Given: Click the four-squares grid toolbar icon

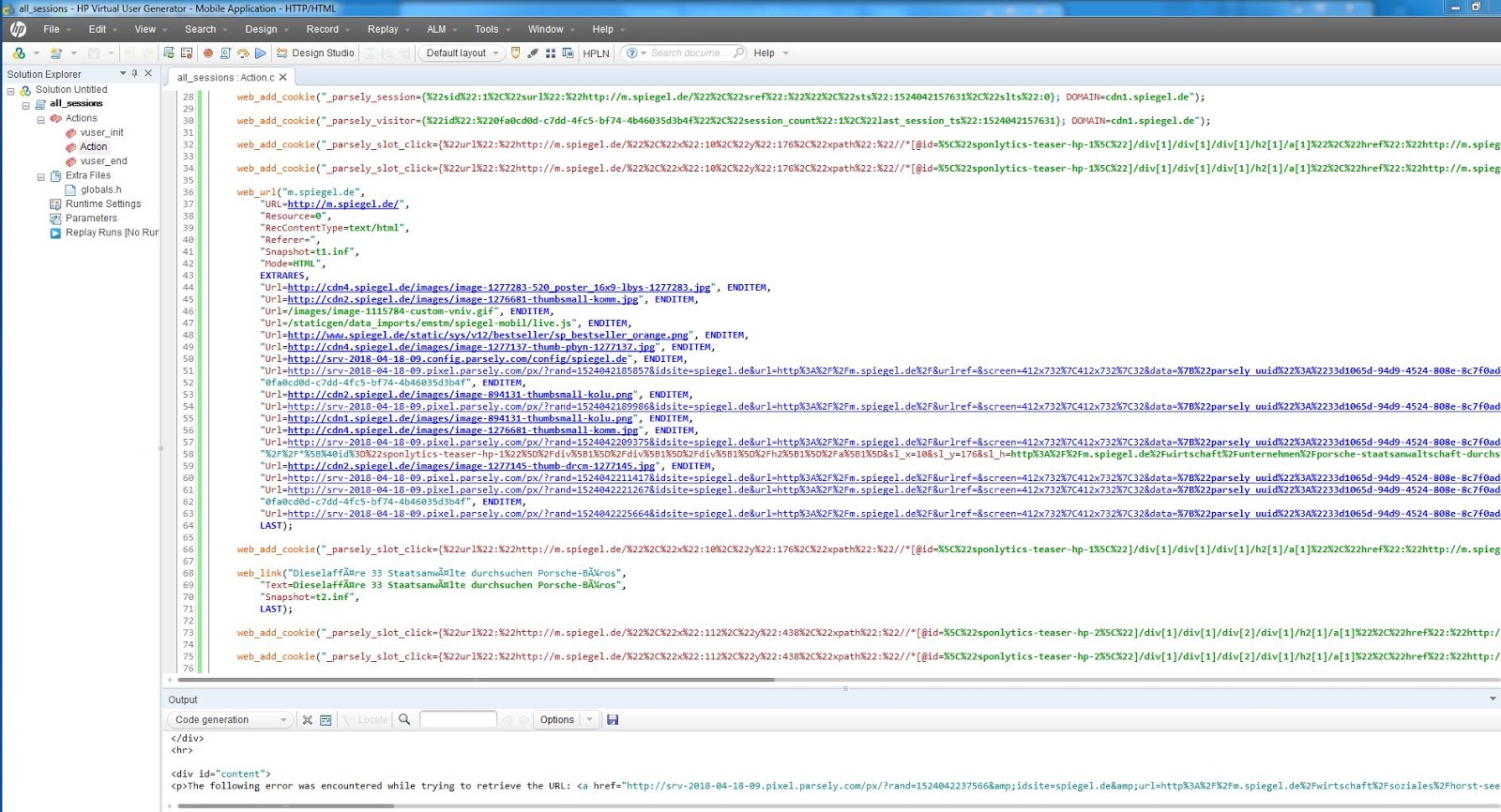Looking at the screenshot, I should 551,53.
